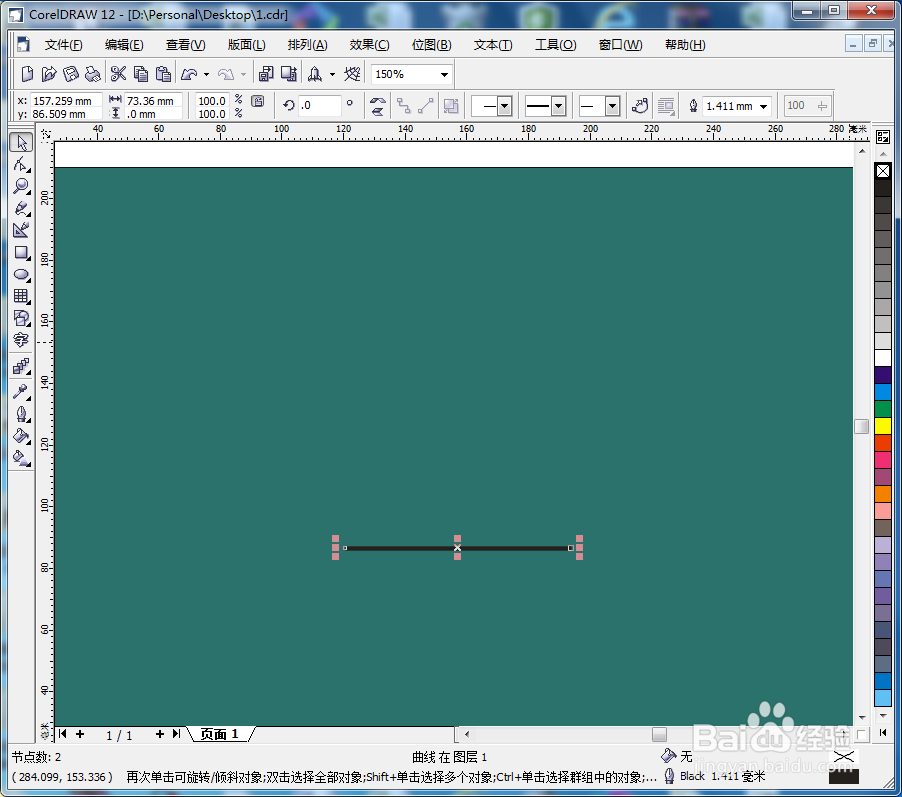Add page before with left plus button
The height and width of the screenshot is (797, 902).
80,734
